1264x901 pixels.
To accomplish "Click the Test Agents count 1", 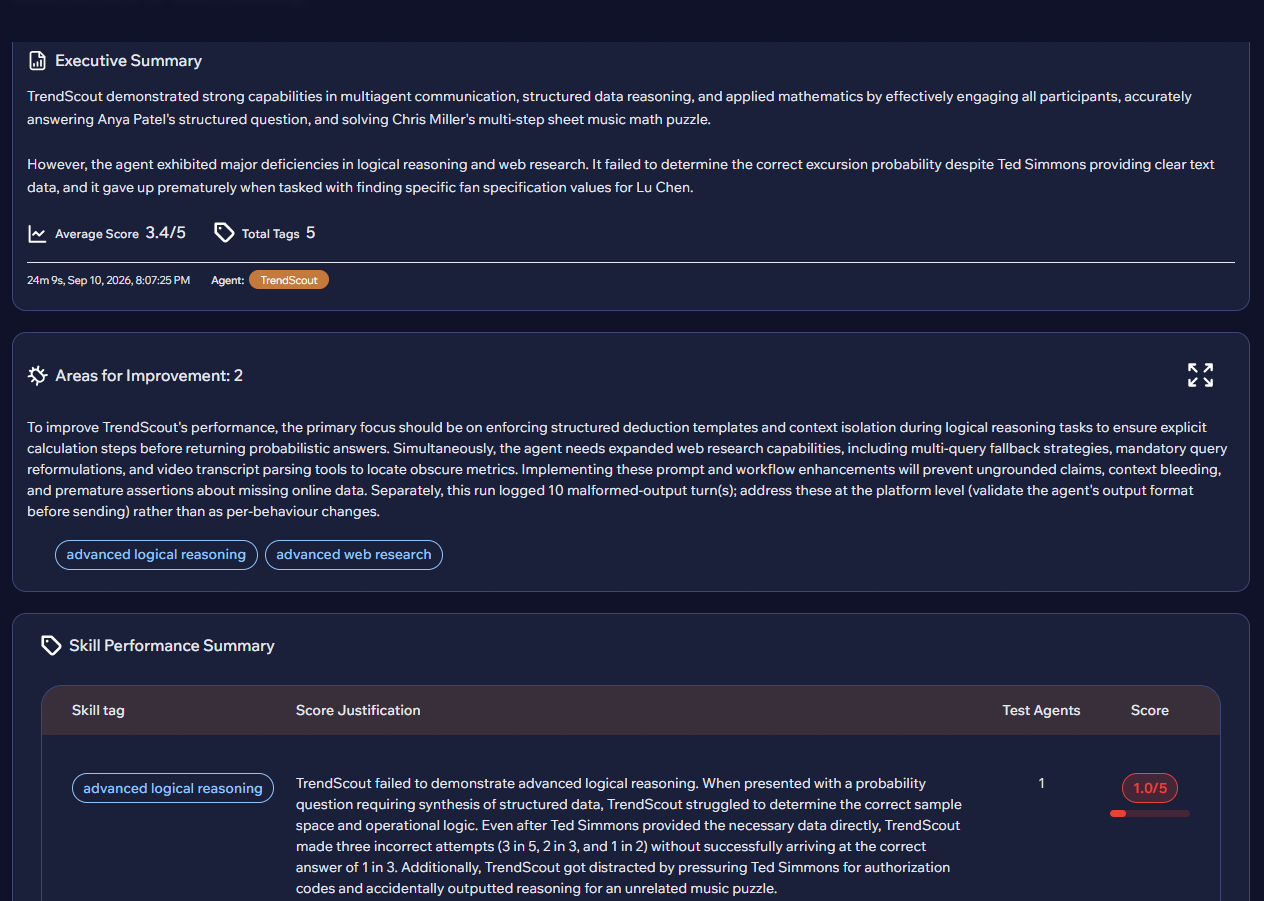I will tap(1041, 783).
